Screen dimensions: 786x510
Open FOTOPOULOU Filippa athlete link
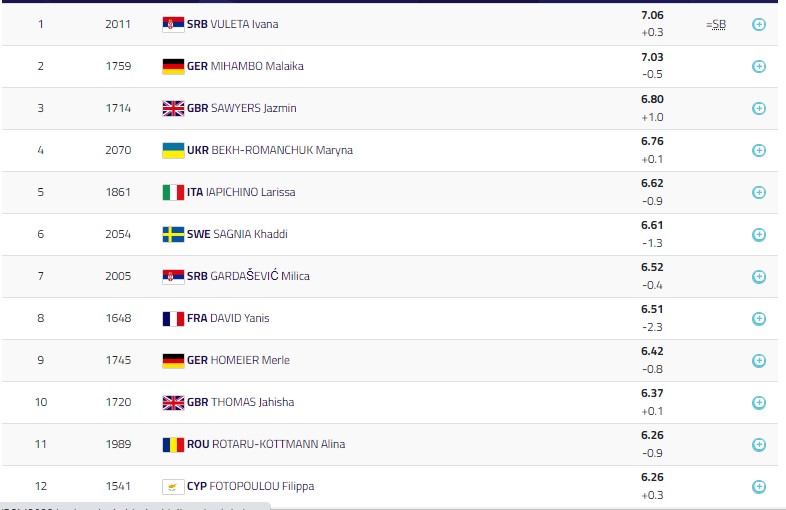tap(262, 486)
